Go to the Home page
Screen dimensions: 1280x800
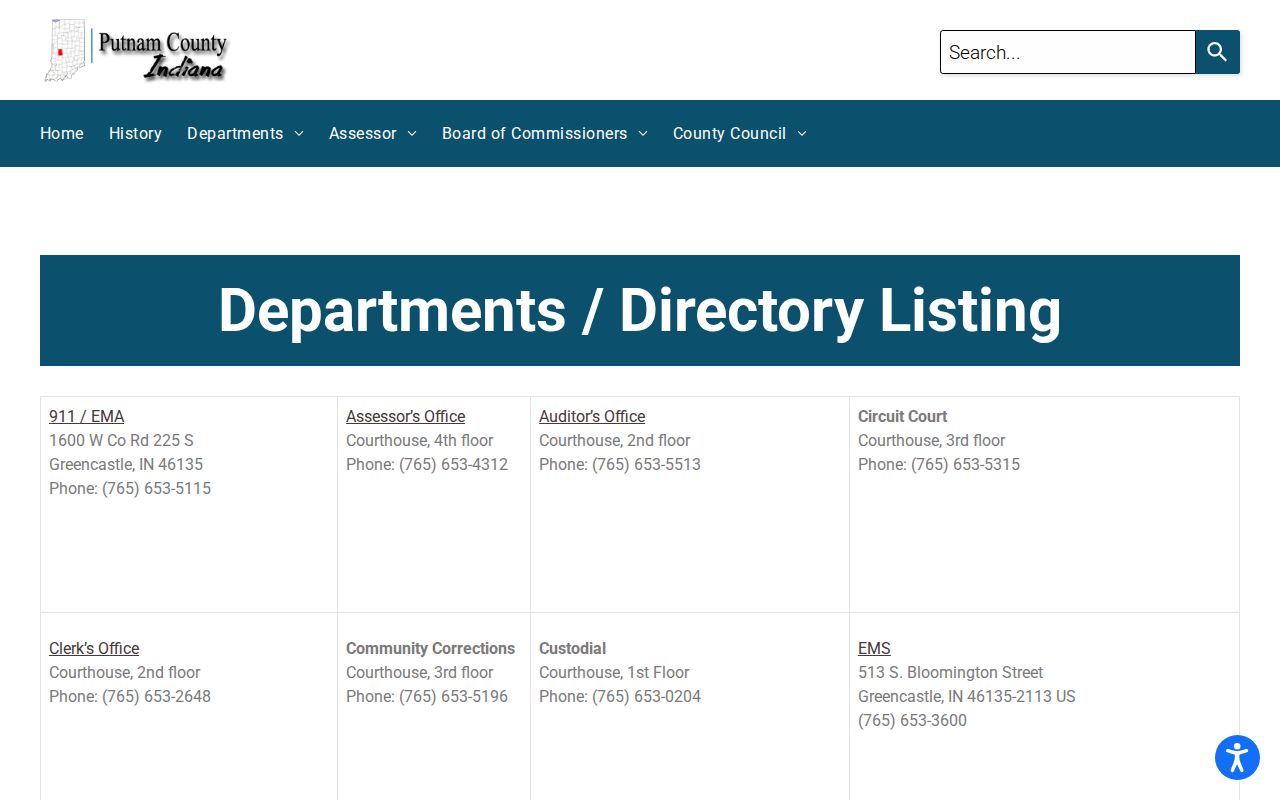pos(62,133)
